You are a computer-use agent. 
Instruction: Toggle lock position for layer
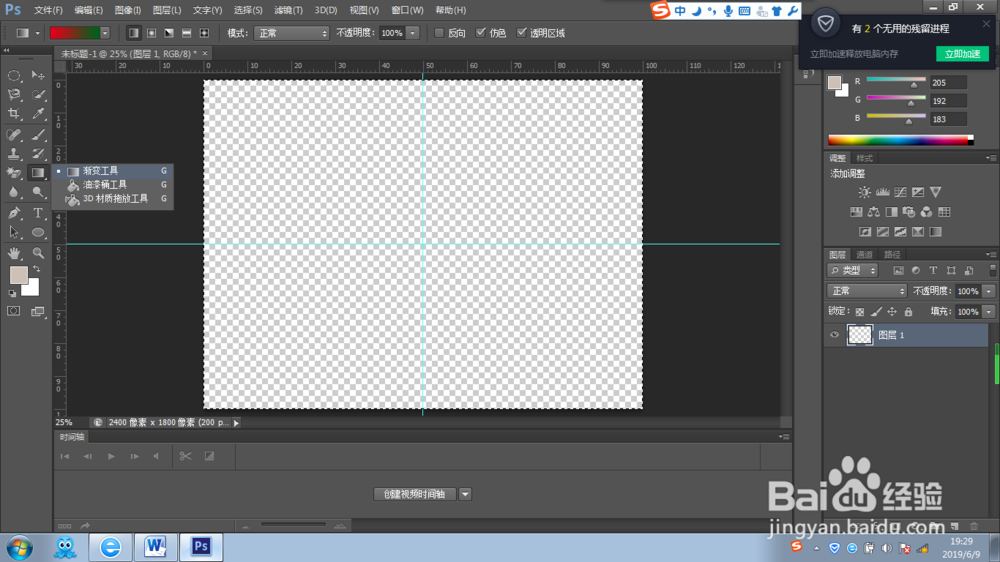pyautogui.click(x=892, y=312)
